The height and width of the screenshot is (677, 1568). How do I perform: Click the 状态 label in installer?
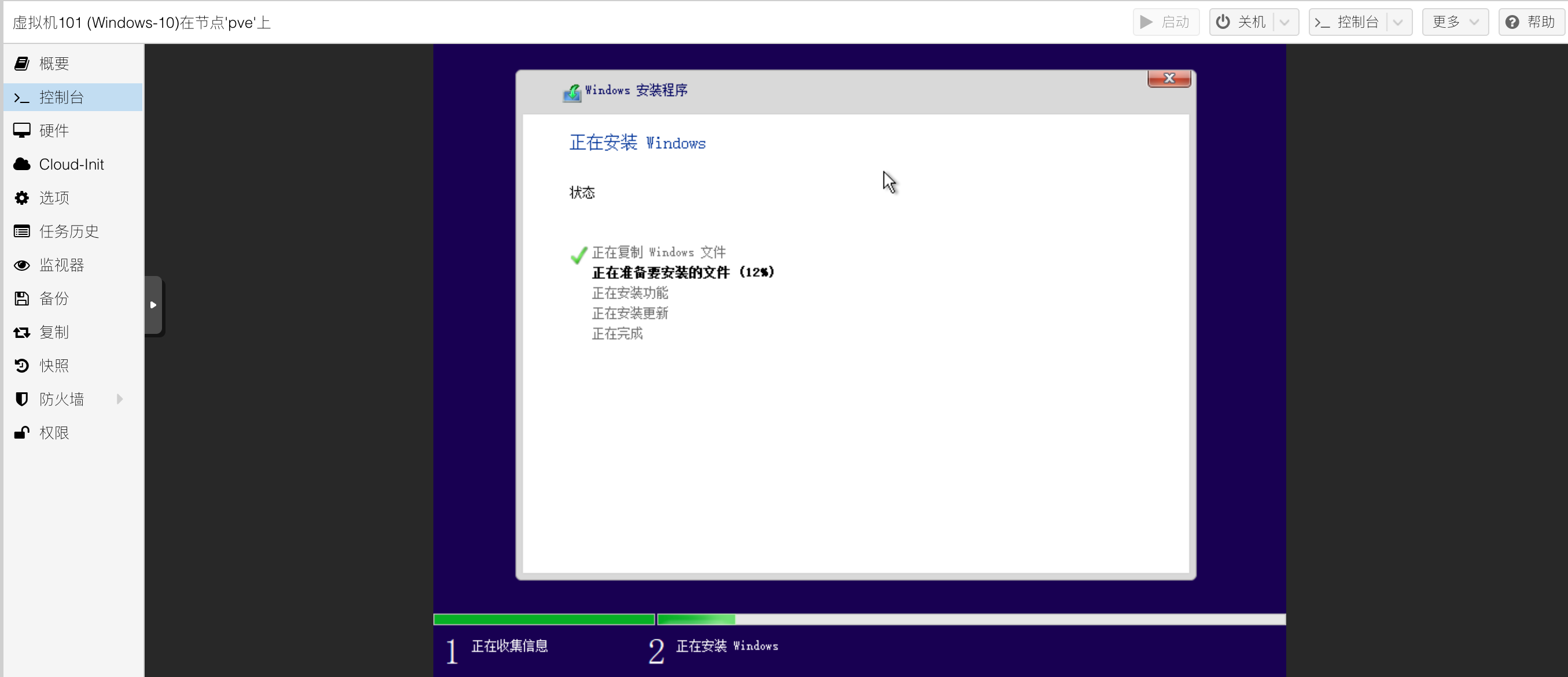pos(582,192)
